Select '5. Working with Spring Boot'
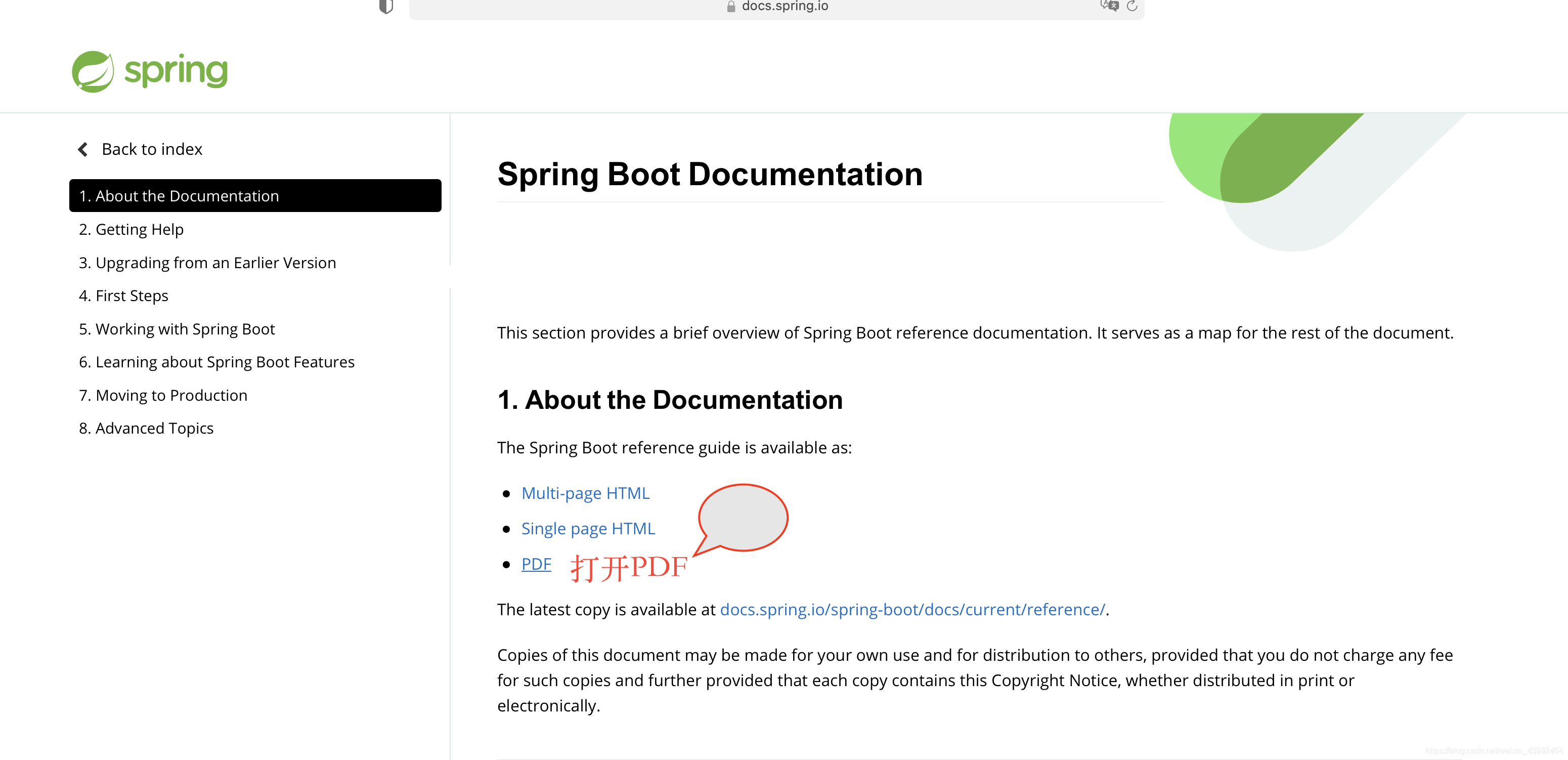 [177, 328]
